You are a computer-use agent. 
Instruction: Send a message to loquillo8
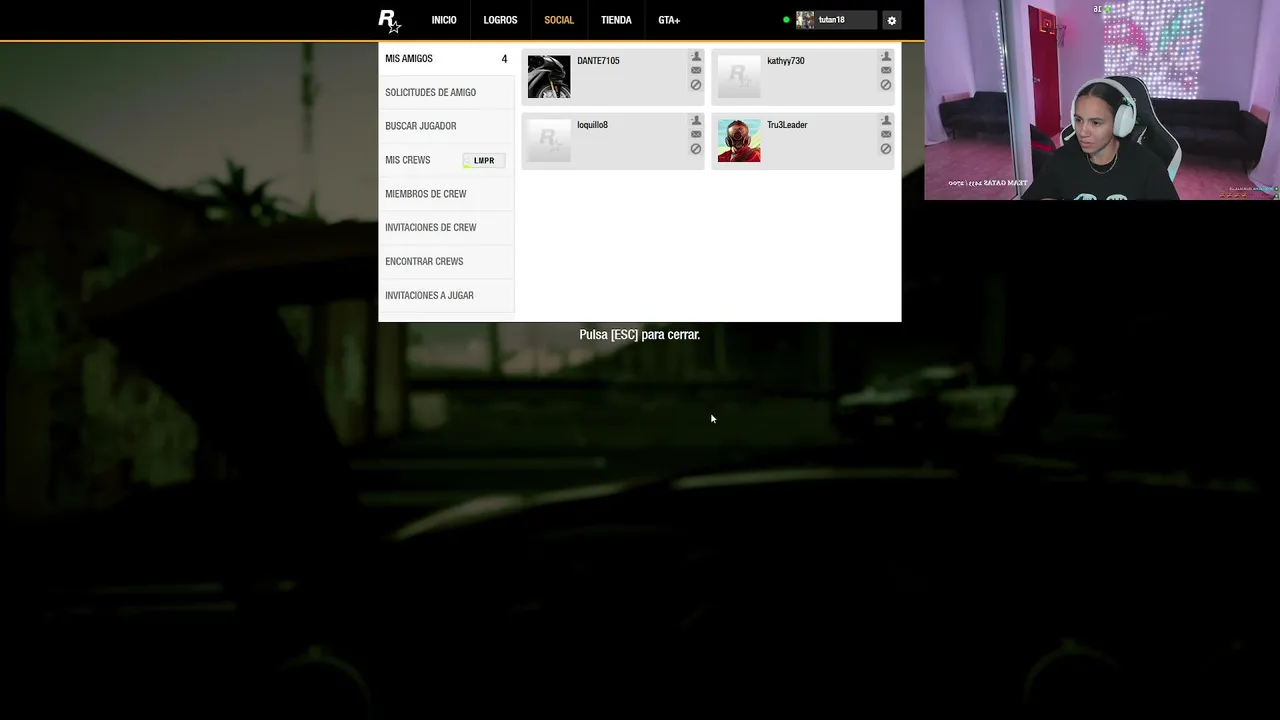696,134
